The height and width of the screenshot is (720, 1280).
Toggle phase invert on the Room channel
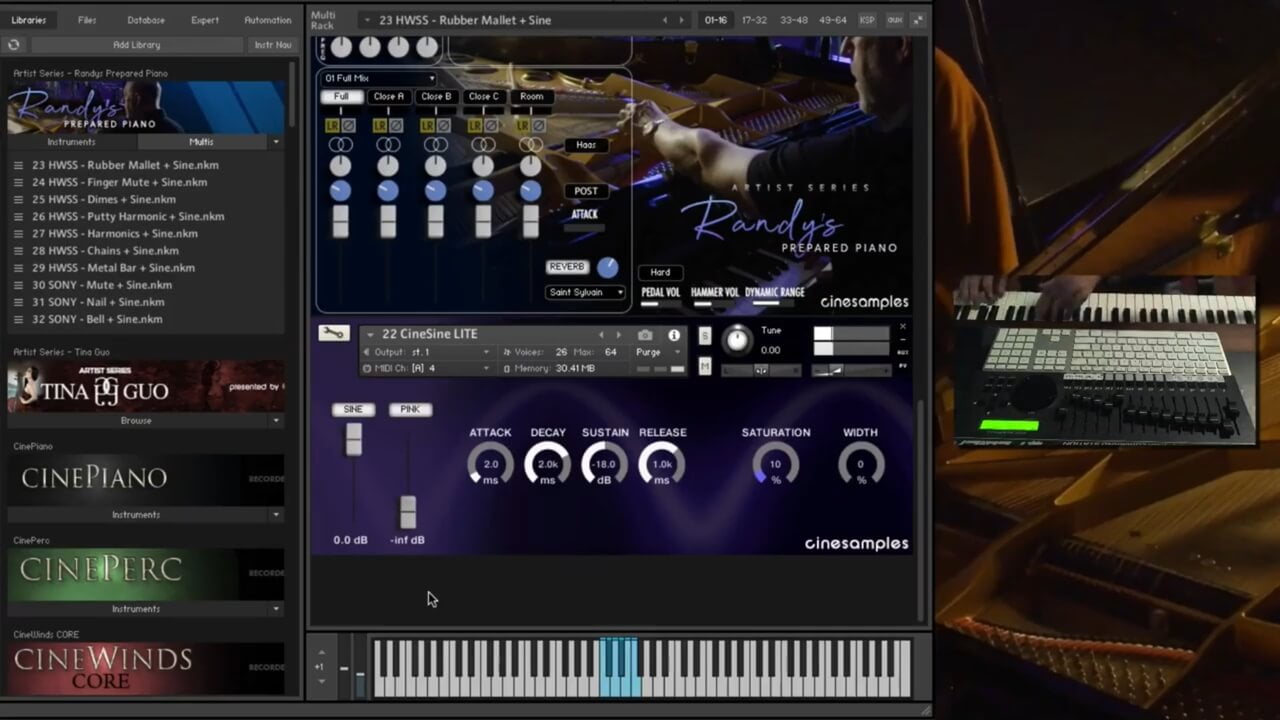539,126
